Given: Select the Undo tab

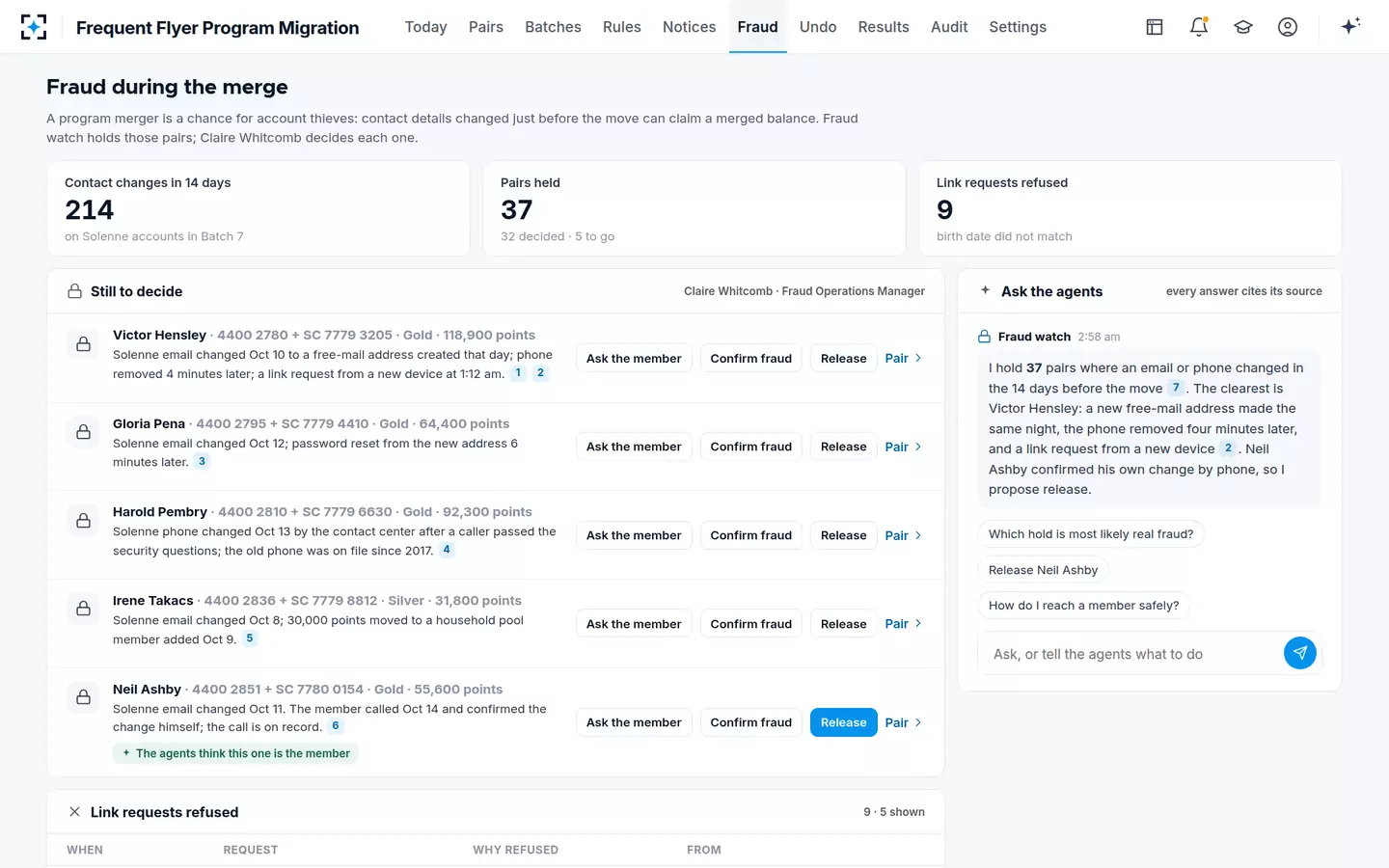Looking at the screenshot, I should pyautogui.click(x=818, y=27).
